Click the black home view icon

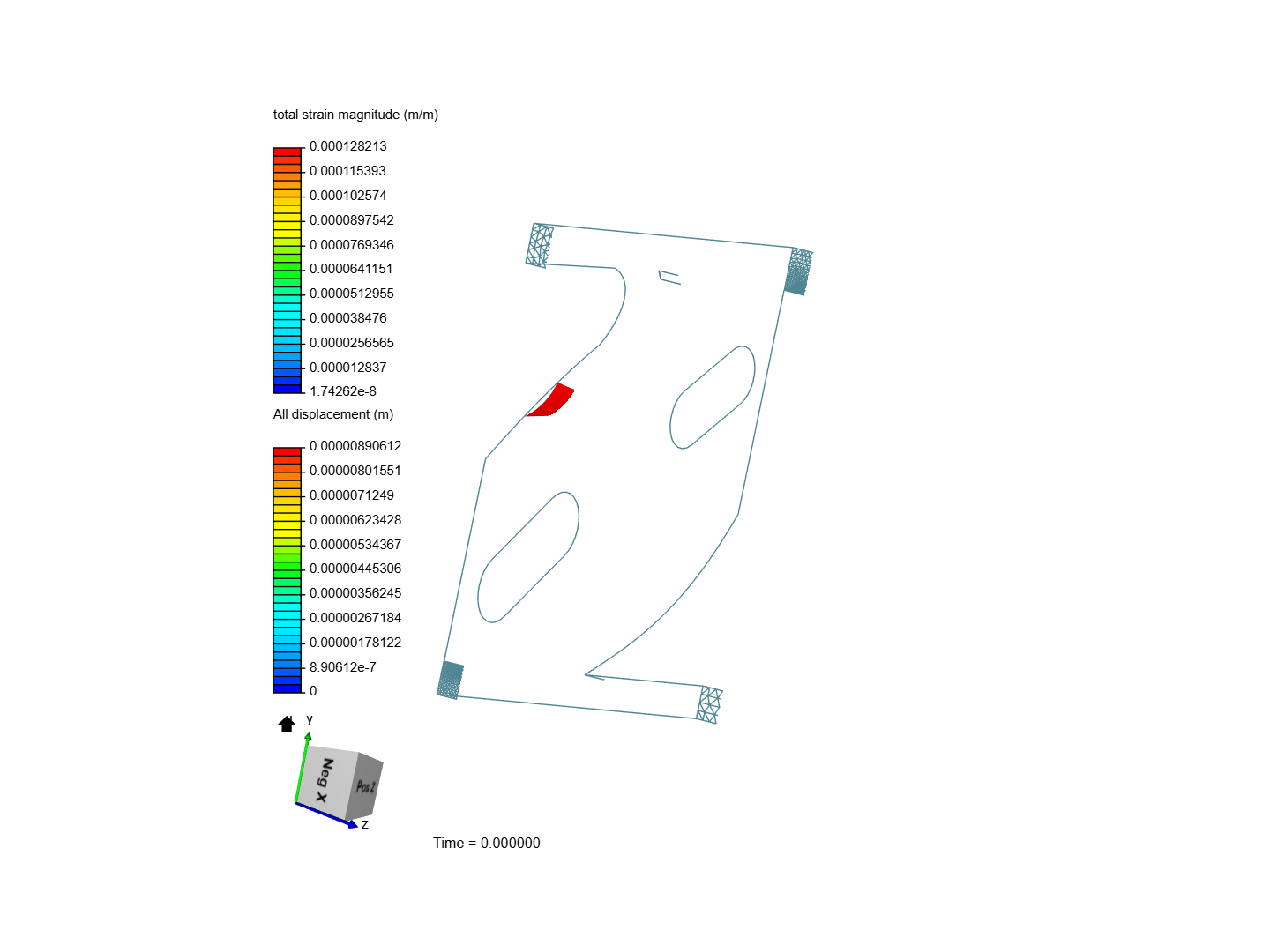tap(287, 724)
